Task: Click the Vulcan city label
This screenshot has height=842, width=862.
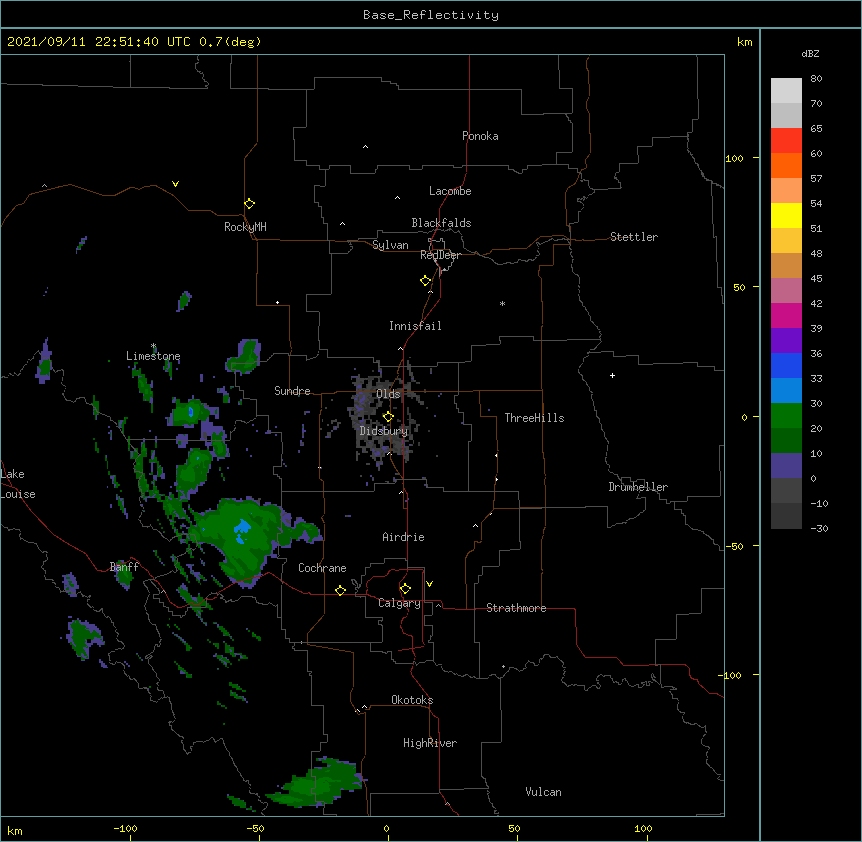Action: click(x=543, y=792)
